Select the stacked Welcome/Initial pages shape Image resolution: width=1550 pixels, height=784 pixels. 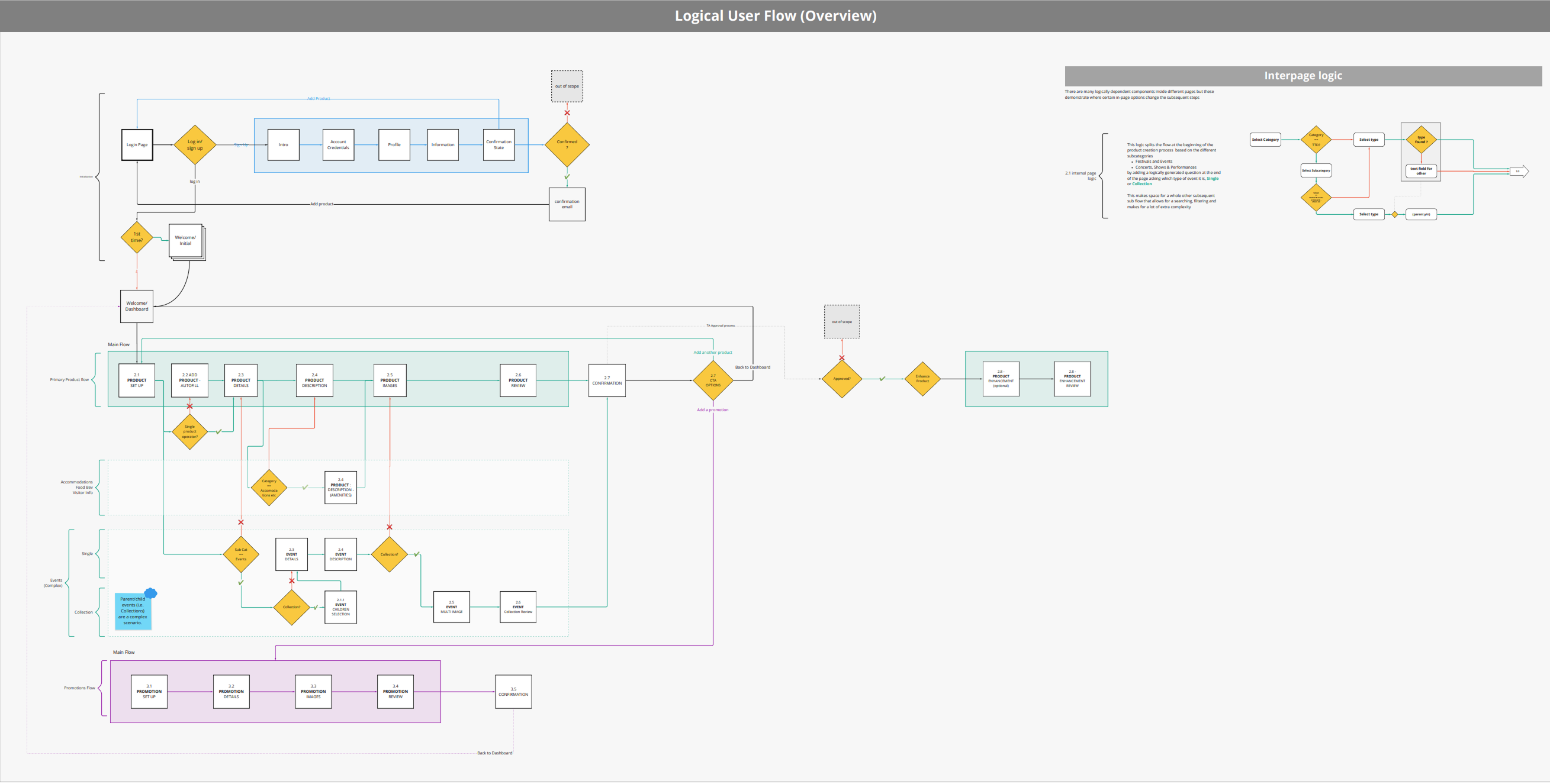(x=186, y=241)
